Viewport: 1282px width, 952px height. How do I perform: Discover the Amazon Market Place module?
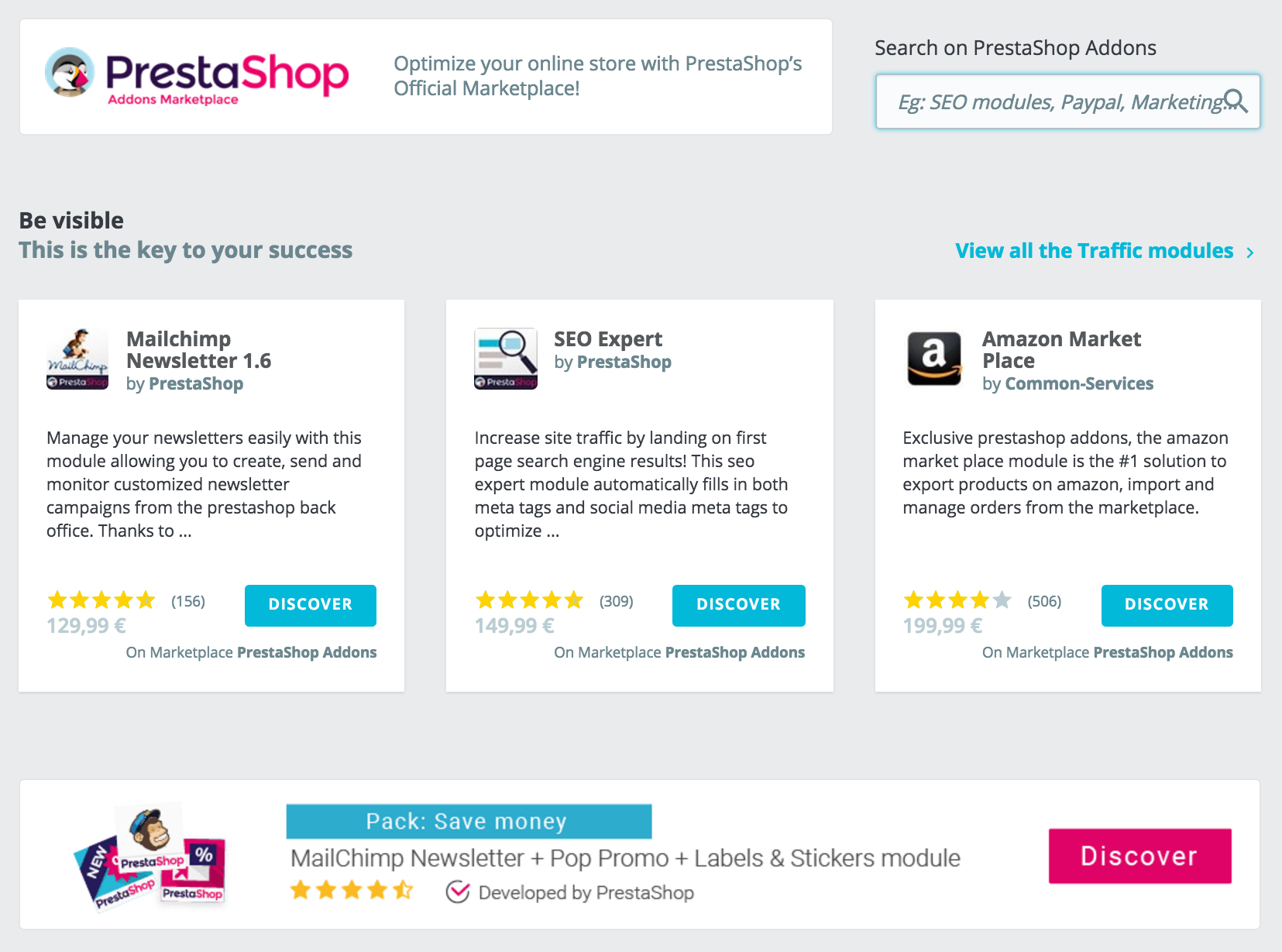pyautogui.click(x=1167, y=605)
